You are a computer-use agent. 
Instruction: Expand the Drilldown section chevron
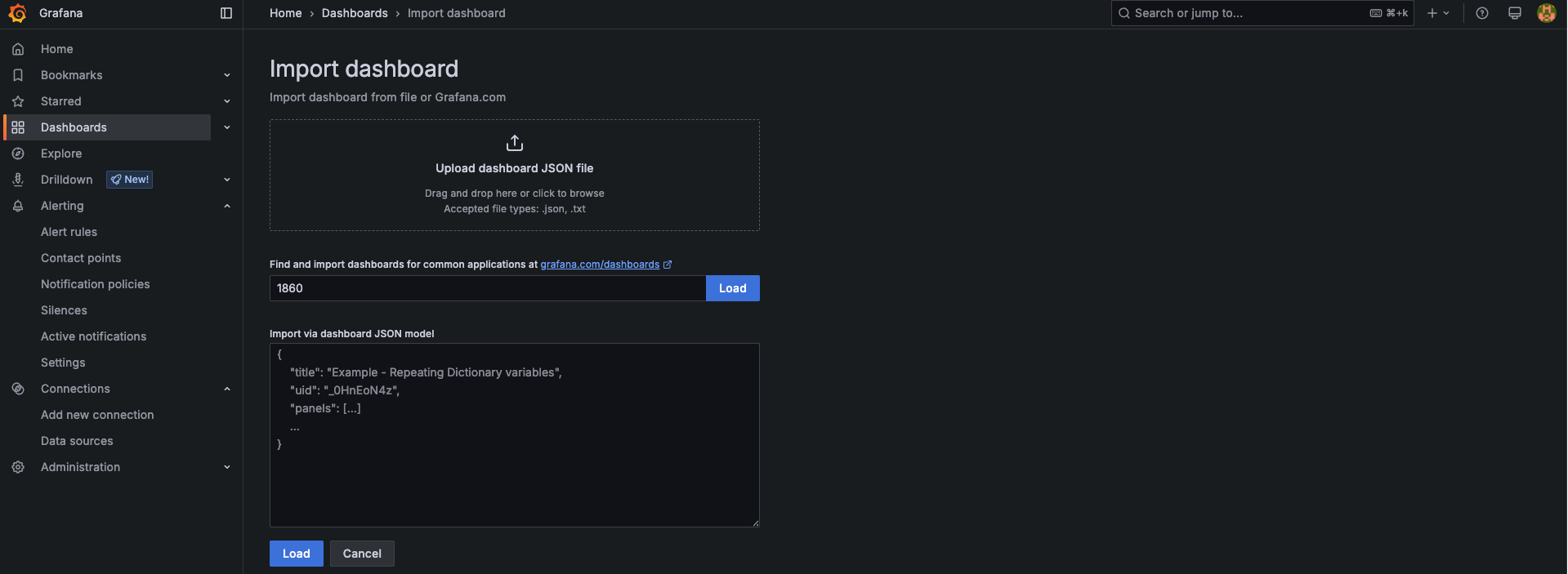tap(227, 180)
